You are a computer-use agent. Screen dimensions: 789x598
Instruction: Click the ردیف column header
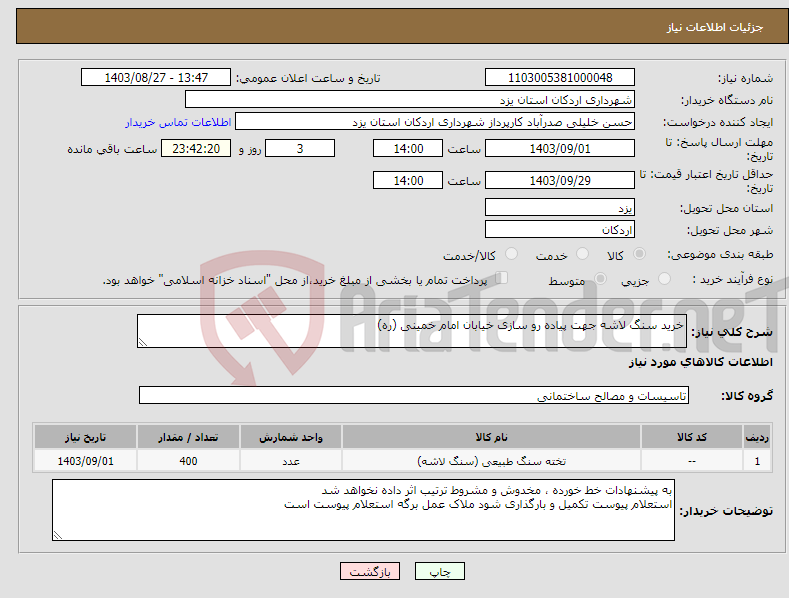click(x=757, y=437)
